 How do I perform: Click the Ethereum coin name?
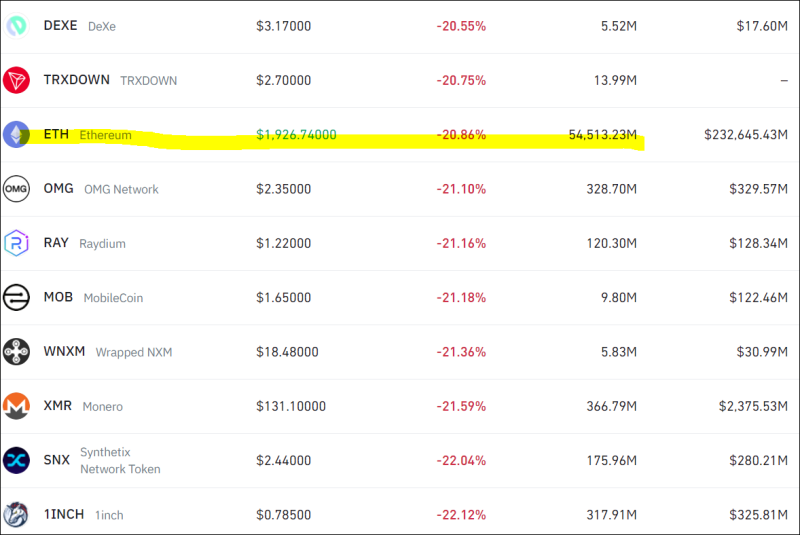[x=106, y=135]
